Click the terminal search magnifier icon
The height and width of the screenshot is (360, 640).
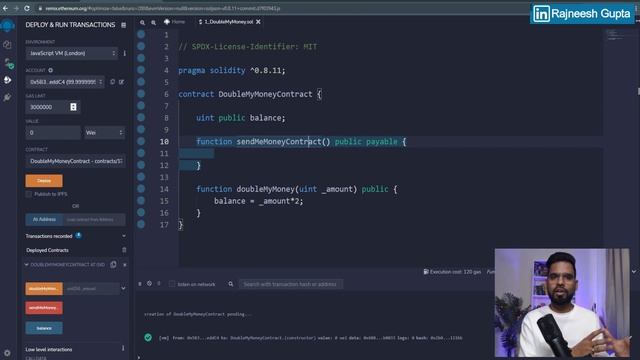[x=231, y=284]
